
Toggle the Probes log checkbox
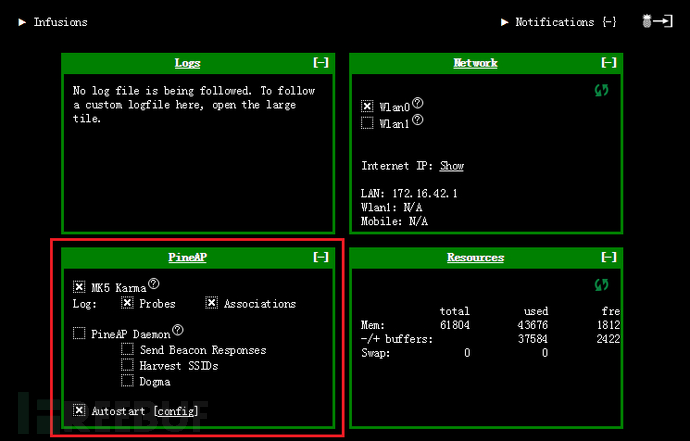click(127, 303)
